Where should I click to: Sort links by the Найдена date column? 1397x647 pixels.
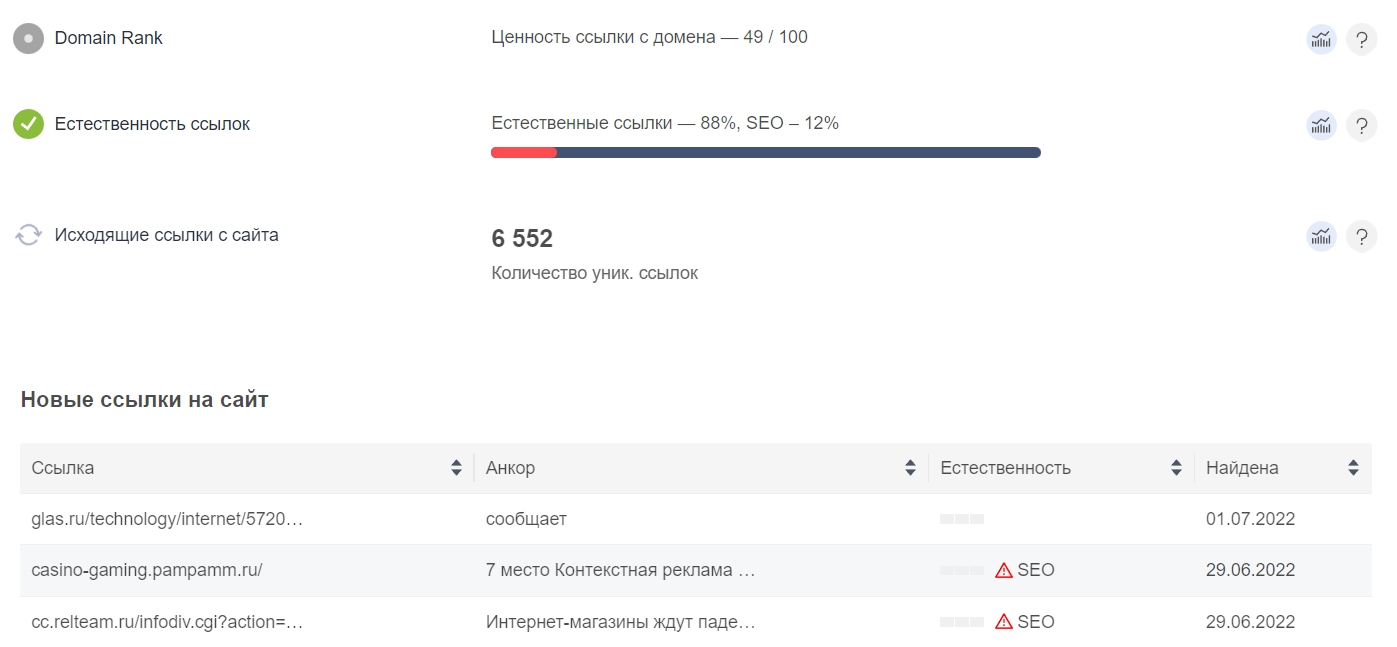coord(1352,467)
